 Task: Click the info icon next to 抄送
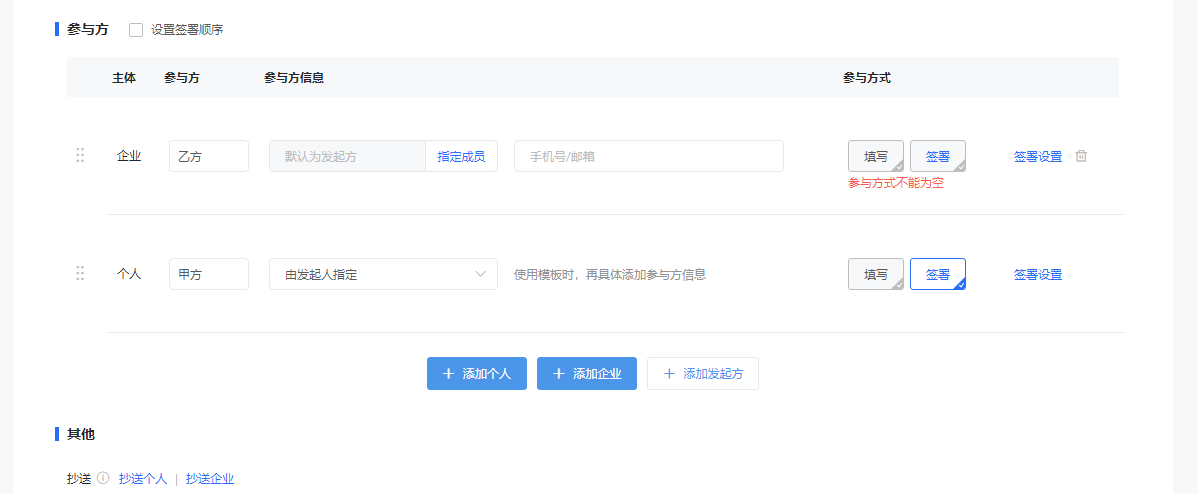103,478
